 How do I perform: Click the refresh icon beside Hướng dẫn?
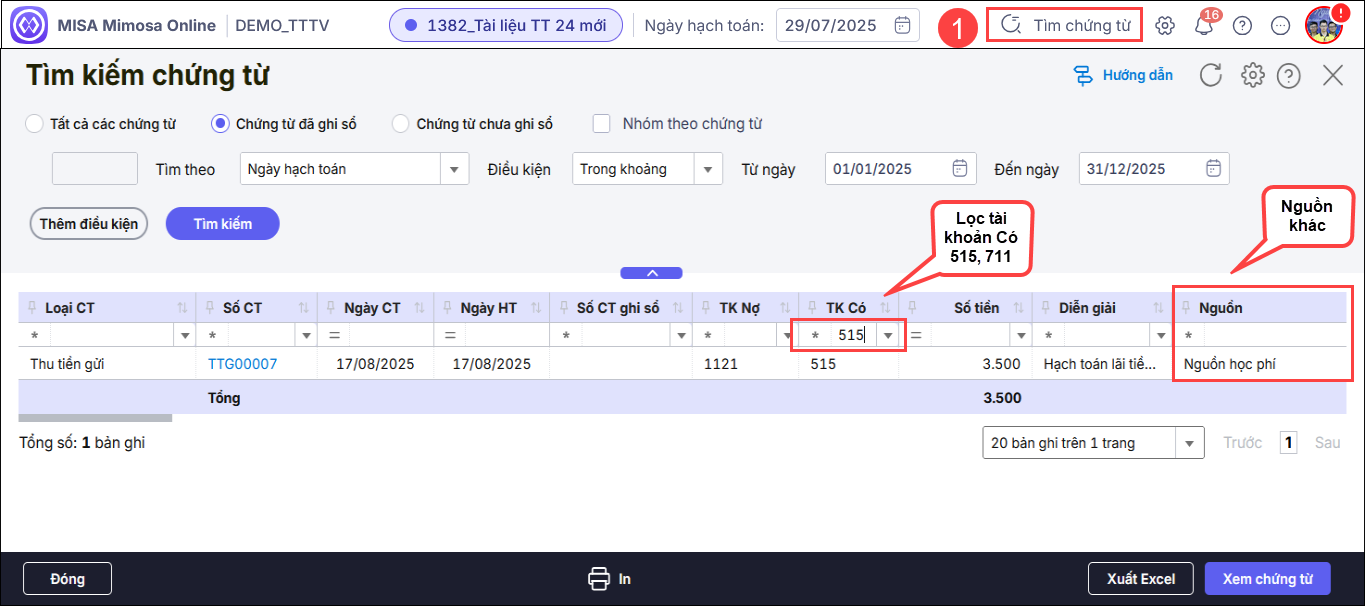coord(1211,75)
